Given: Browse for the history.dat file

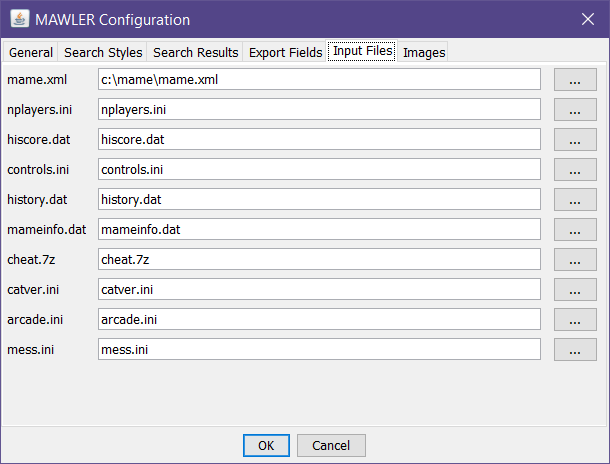Looking at the screenshot, I should point(574,200).
